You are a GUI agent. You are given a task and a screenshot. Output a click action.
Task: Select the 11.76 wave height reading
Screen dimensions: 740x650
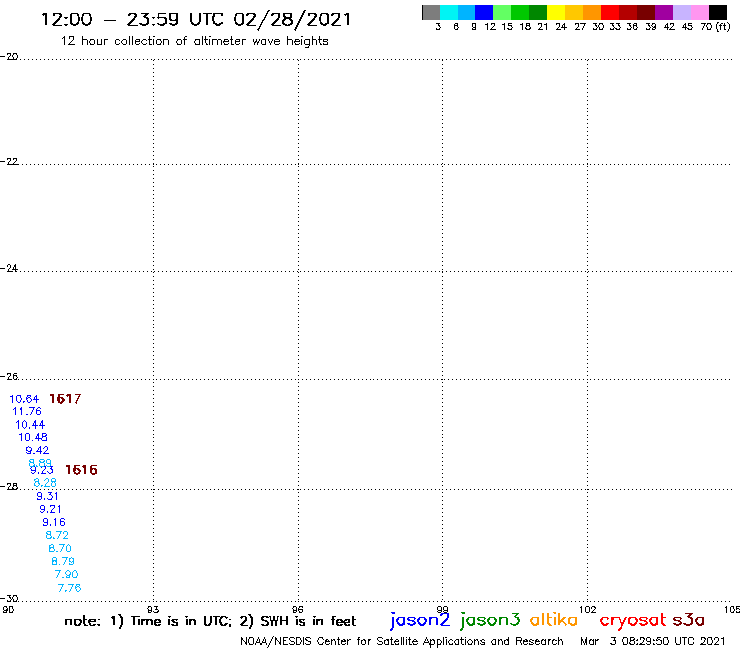27,412
